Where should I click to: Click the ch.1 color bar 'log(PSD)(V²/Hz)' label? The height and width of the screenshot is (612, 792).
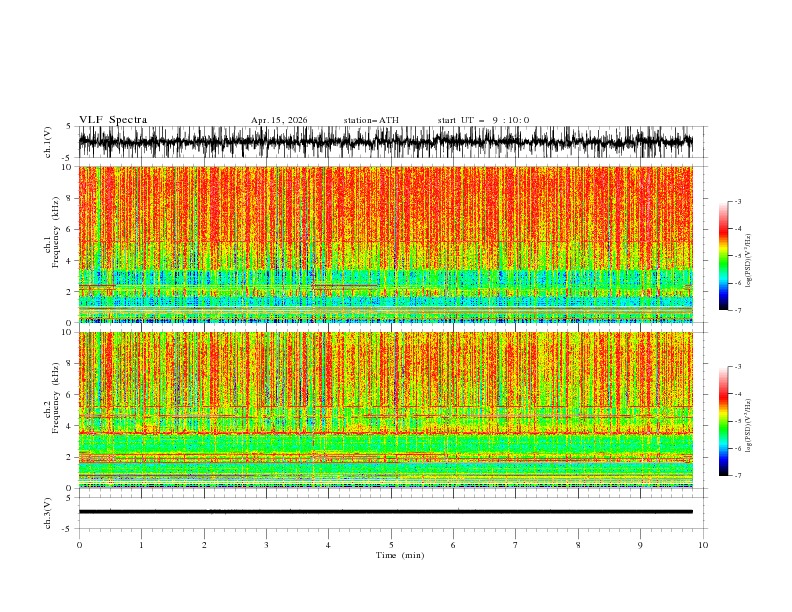pyautogui.click(x=749, y=261)
